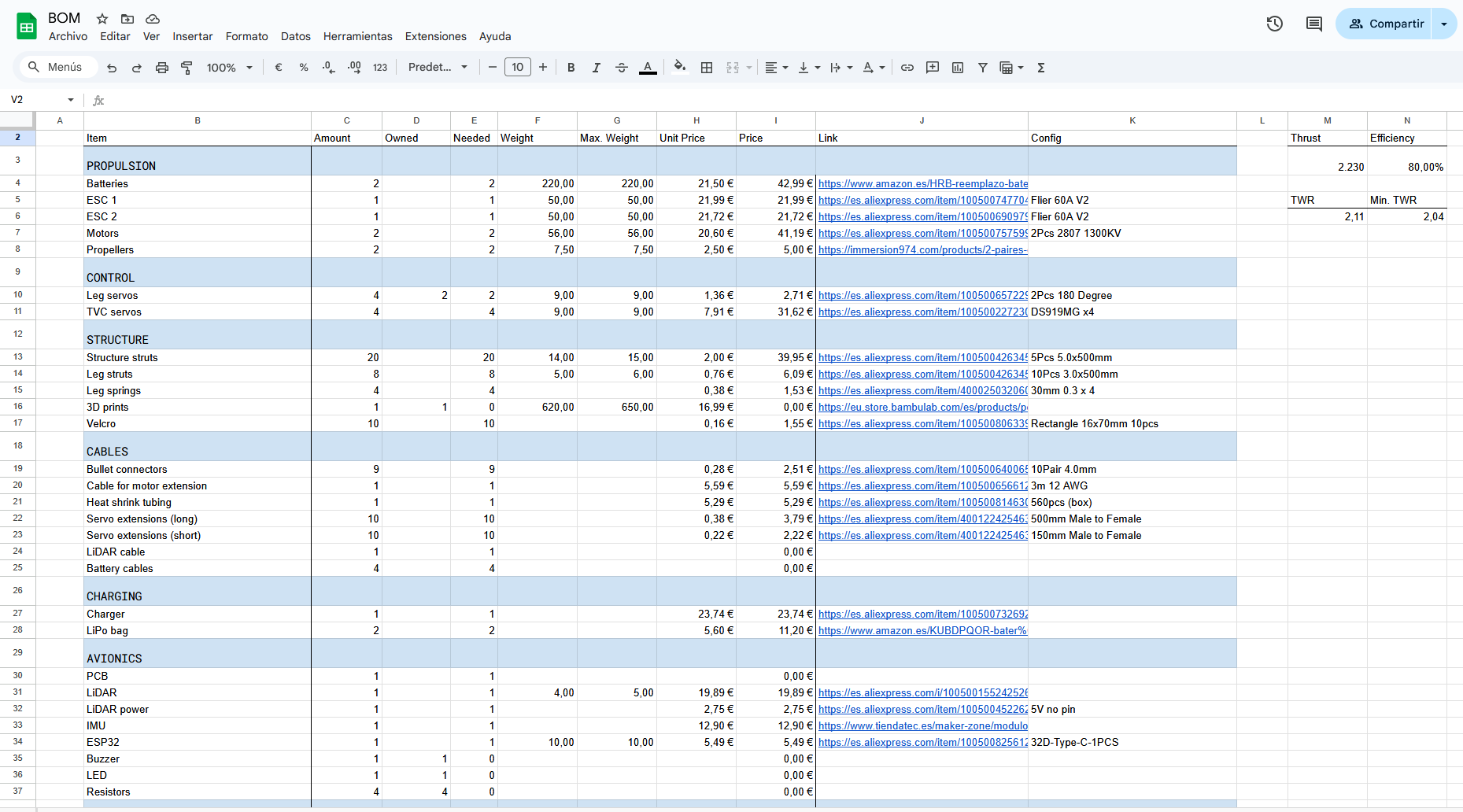Insert a chart from the toolbar
Viewport: 1463px width, 812px height.
point(958,68)
